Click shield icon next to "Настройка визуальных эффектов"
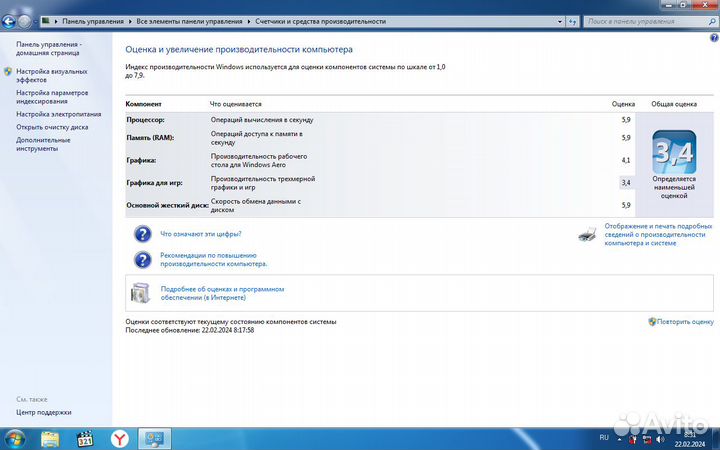The width and height of the screenshot is (720, 450). click(x=8, y=72)
